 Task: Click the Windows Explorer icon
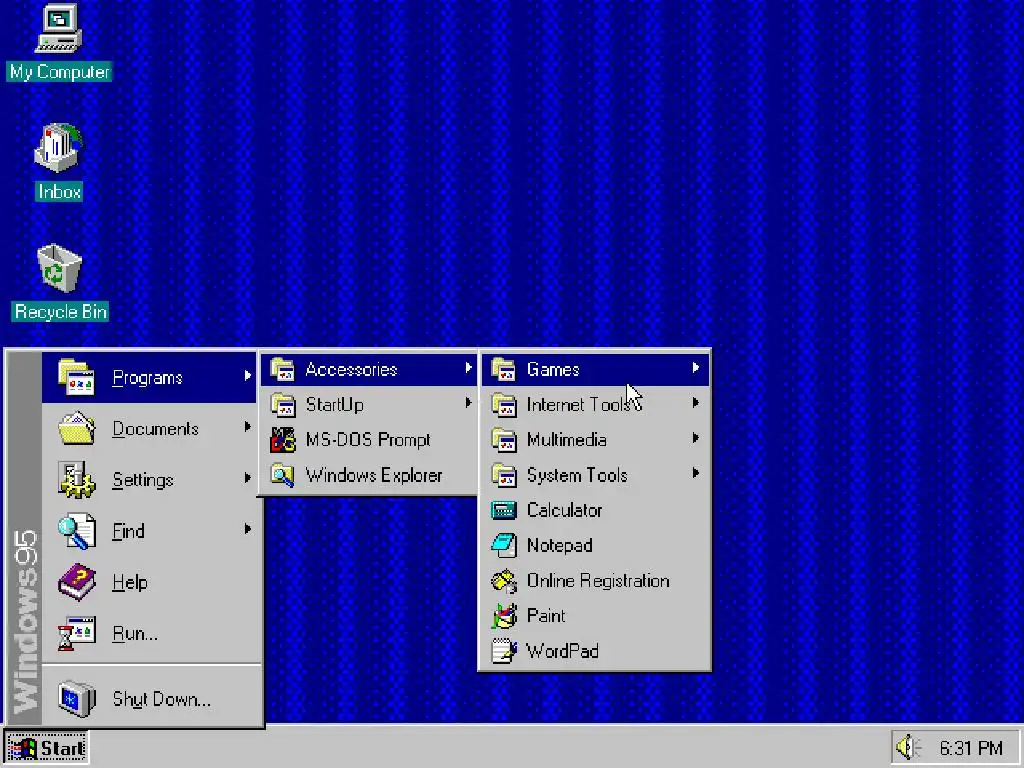tap(282, 475)
